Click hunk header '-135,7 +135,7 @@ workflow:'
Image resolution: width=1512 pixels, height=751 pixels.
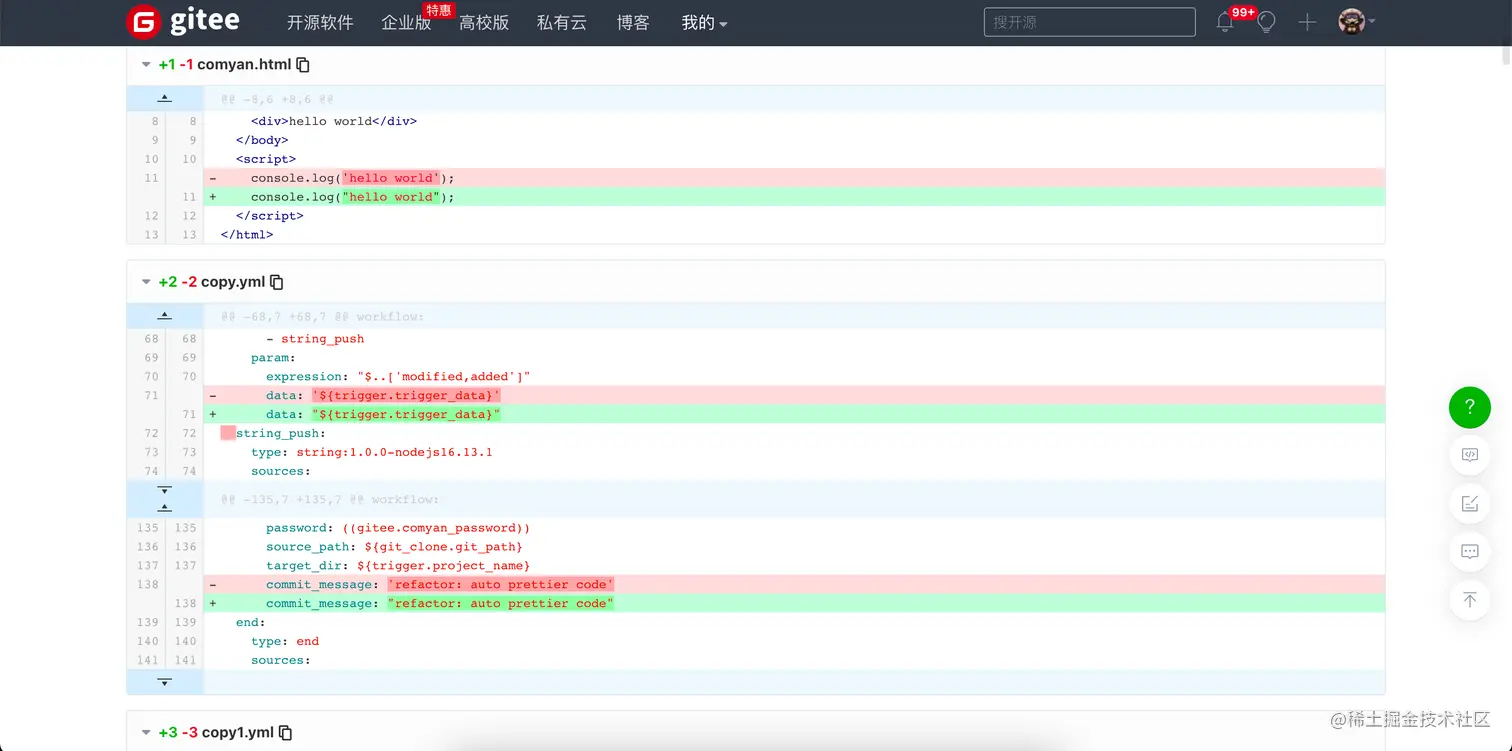(x=330, y=499)
